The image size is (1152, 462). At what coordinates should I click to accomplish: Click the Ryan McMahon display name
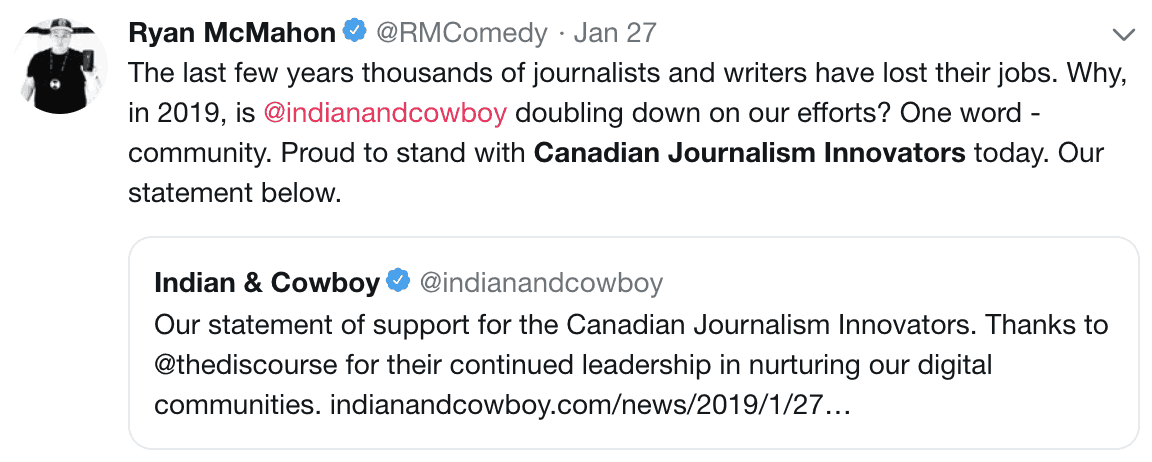[x=231, y=33]
